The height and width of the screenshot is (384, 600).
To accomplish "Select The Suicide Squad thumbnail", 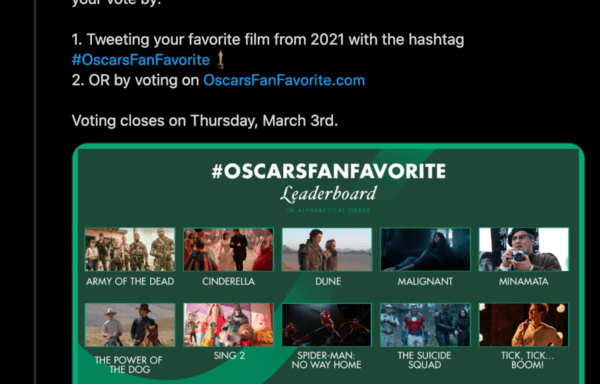I will coord(425,325).
